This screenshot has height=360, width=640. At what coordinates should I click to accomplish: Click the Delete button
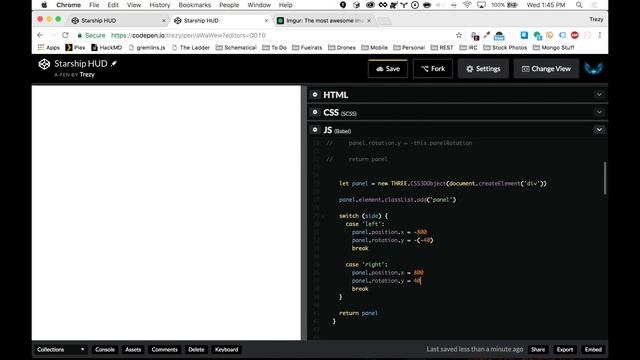196,349
